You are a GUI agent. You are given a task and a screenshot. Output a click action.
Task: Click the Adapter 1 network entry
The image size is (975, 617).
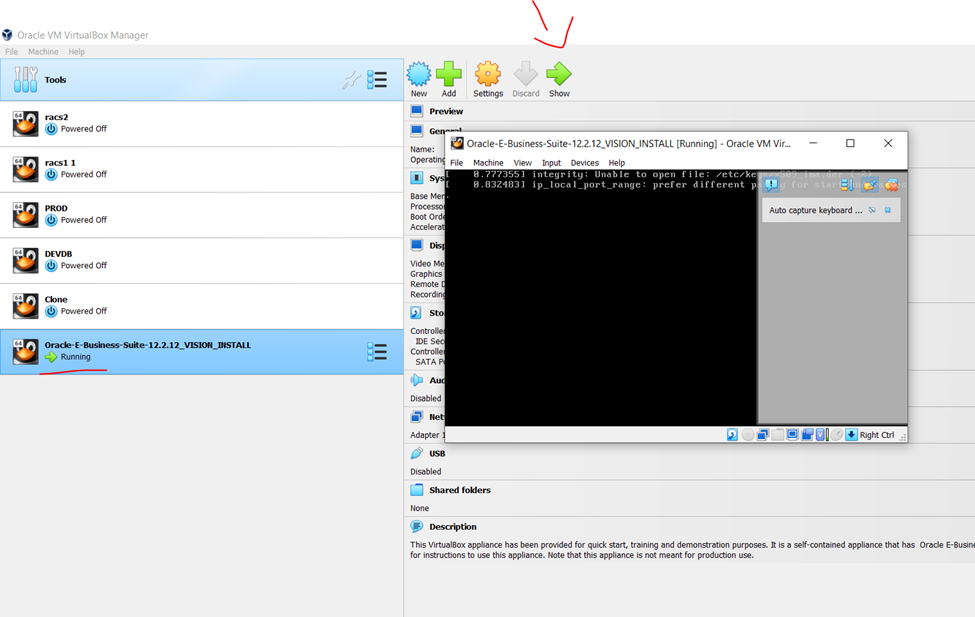427,435
